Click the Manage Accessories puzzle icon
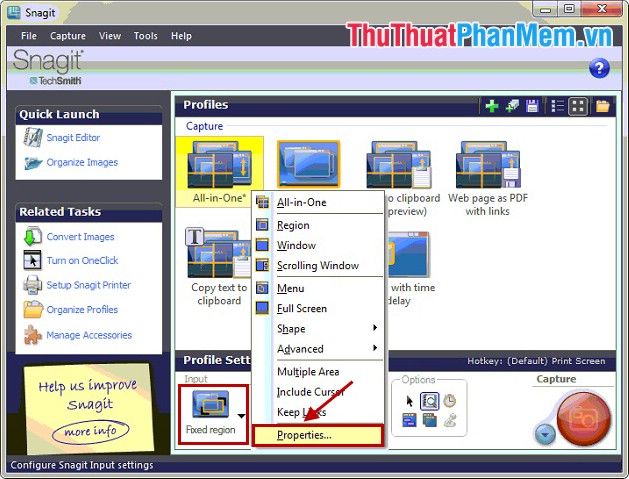Image resolution: width=629 pixels, height=479 pixels. [32, 335]
